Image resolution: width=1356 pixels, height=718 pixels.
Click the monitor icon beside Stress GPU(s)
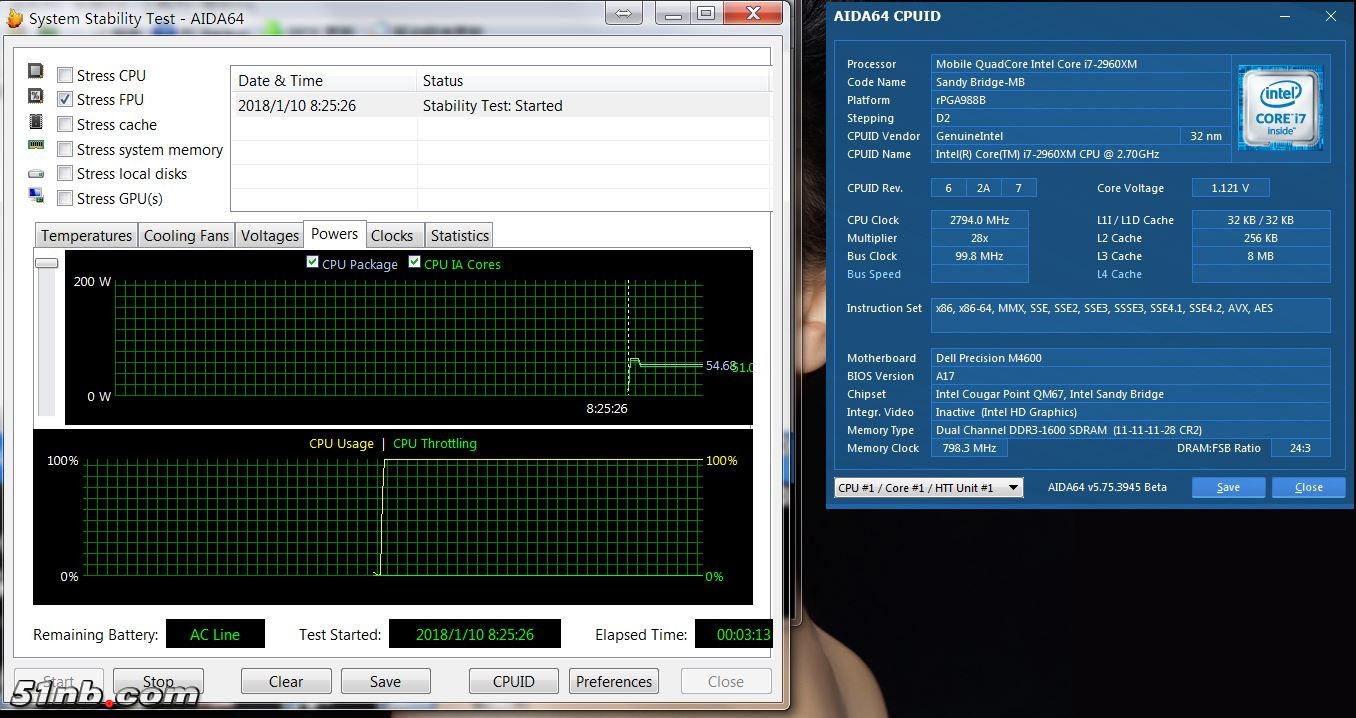(x=36, y=195)
